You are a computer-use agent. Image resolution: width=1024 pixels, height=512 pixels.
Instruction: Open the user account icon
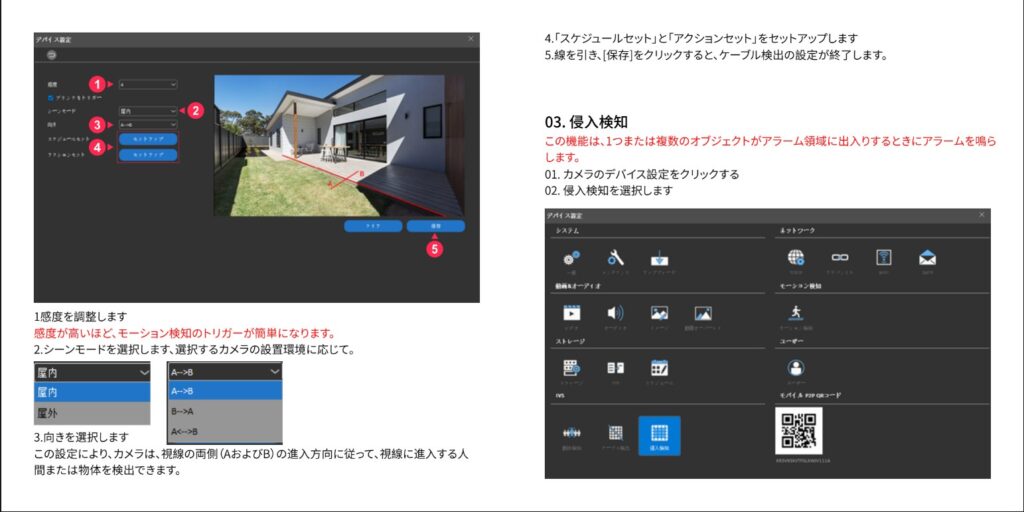coord(796,370)
